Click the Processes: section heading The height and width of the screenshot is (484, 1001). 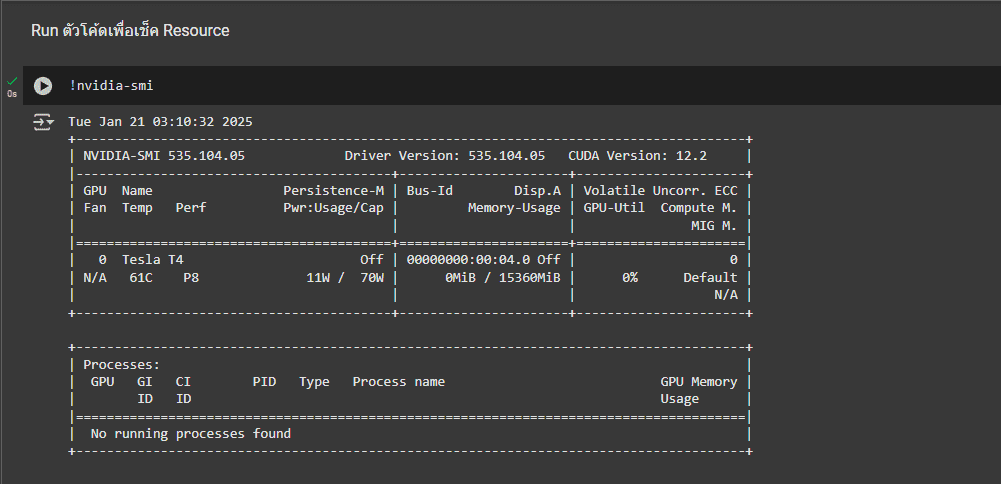tap(121, 365)
